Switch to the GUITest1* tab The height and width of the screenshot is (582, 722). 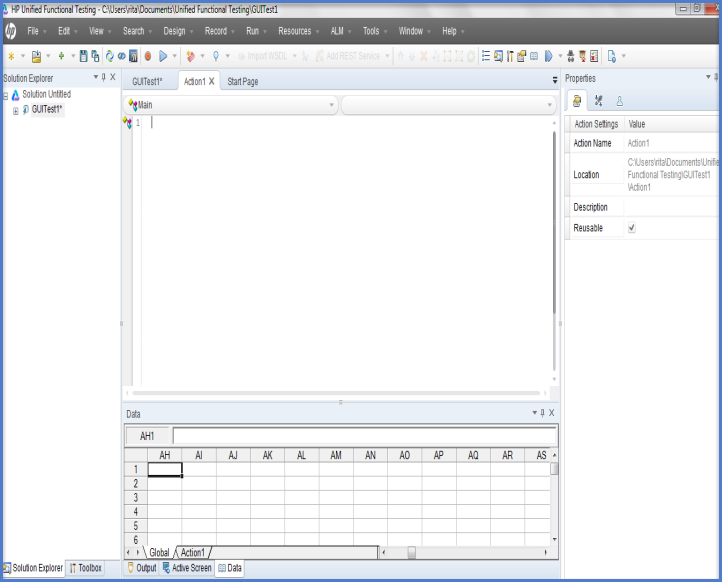[x=147, y=81]
